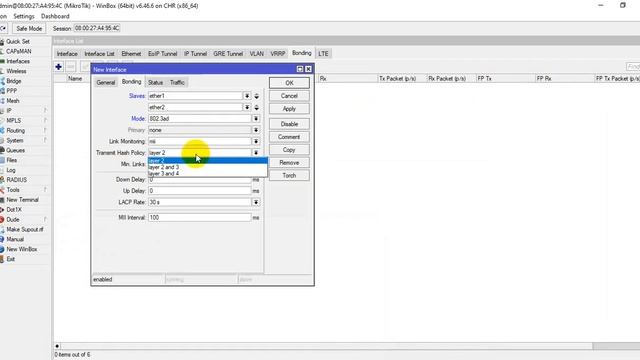Click the MII Interval input field
Image resolution: width=640 pixels, height=360 pixels.
(x=200, y=218)
